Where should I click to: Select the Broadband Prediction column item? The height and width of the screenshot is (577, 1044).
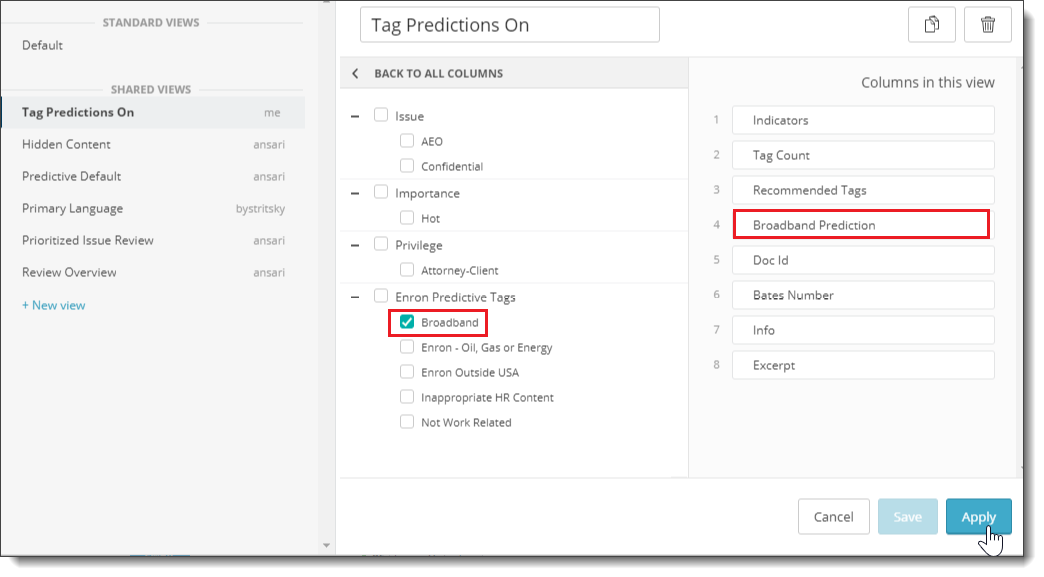[x=861, y=224]
